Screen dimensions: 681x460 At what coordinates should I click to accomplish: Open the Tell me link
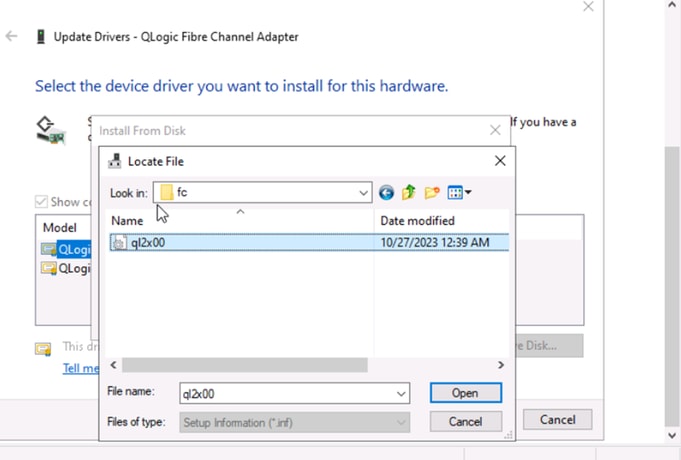pyautogui.click(x=81, y=368)
